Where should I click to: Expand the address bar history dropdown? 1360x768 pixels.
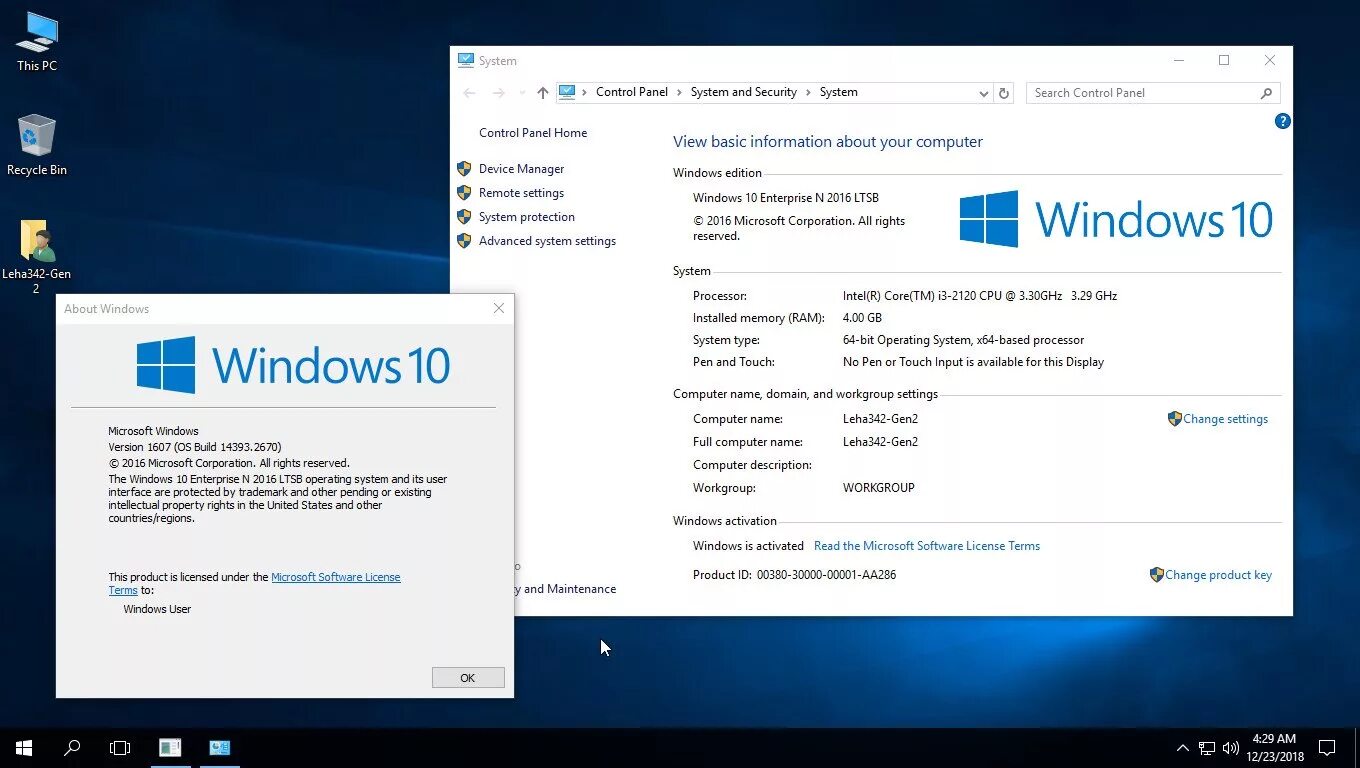(x=984, y=93)
